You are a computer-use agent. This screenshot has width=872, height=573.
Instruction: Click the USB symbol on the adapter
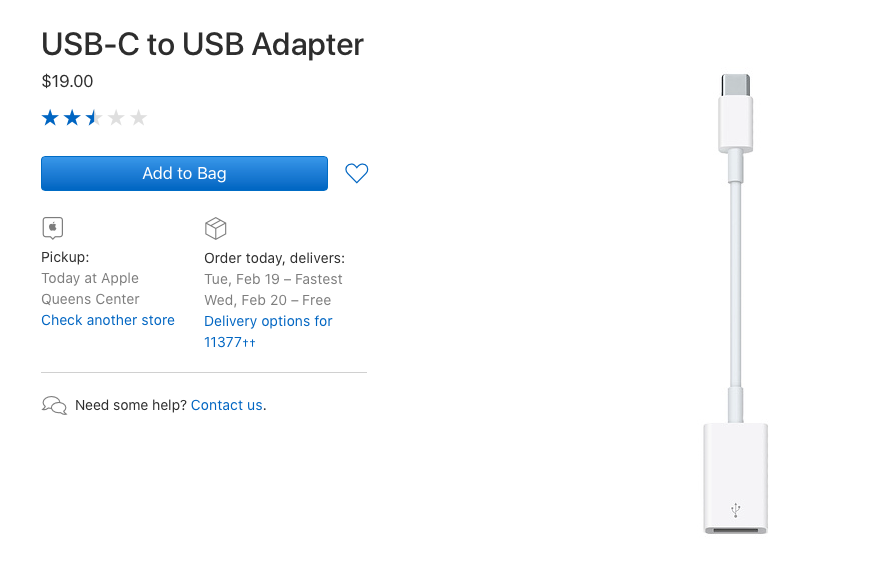(736, 509)
